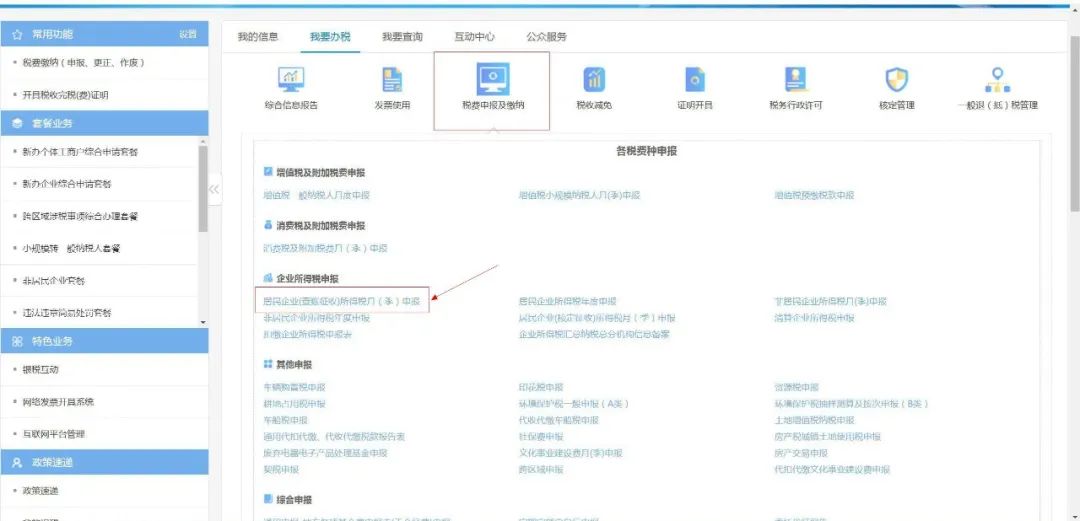This screenshot has width=1080, height=521.
Task: Click the 增值税及附加税费申报 section icon
Action: coord(268,172)
